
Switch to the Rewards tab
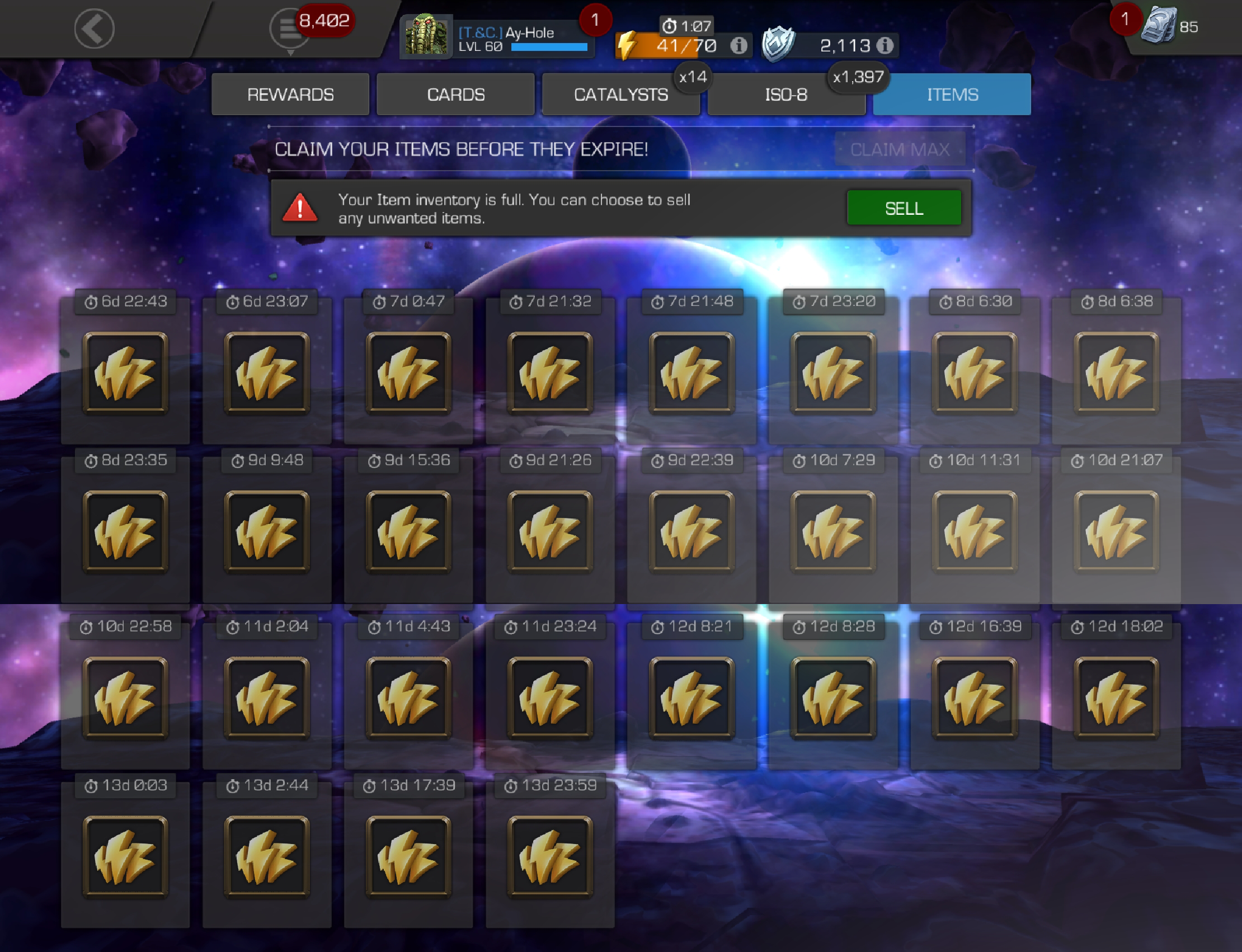click(x=290, y=94)
